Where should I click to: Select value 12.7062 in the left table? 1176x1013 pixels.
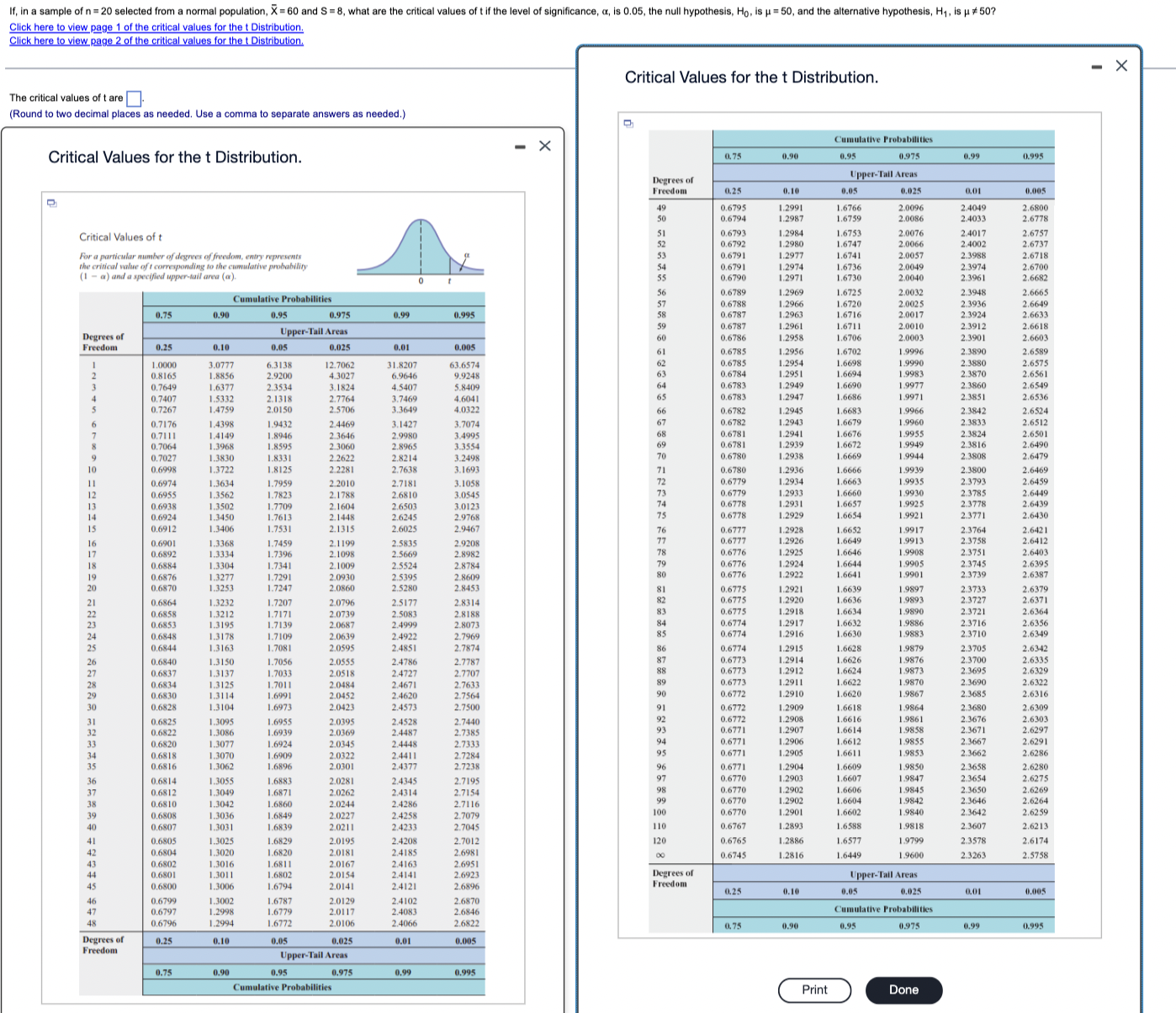pyautogui.click(x=340, y=365)
